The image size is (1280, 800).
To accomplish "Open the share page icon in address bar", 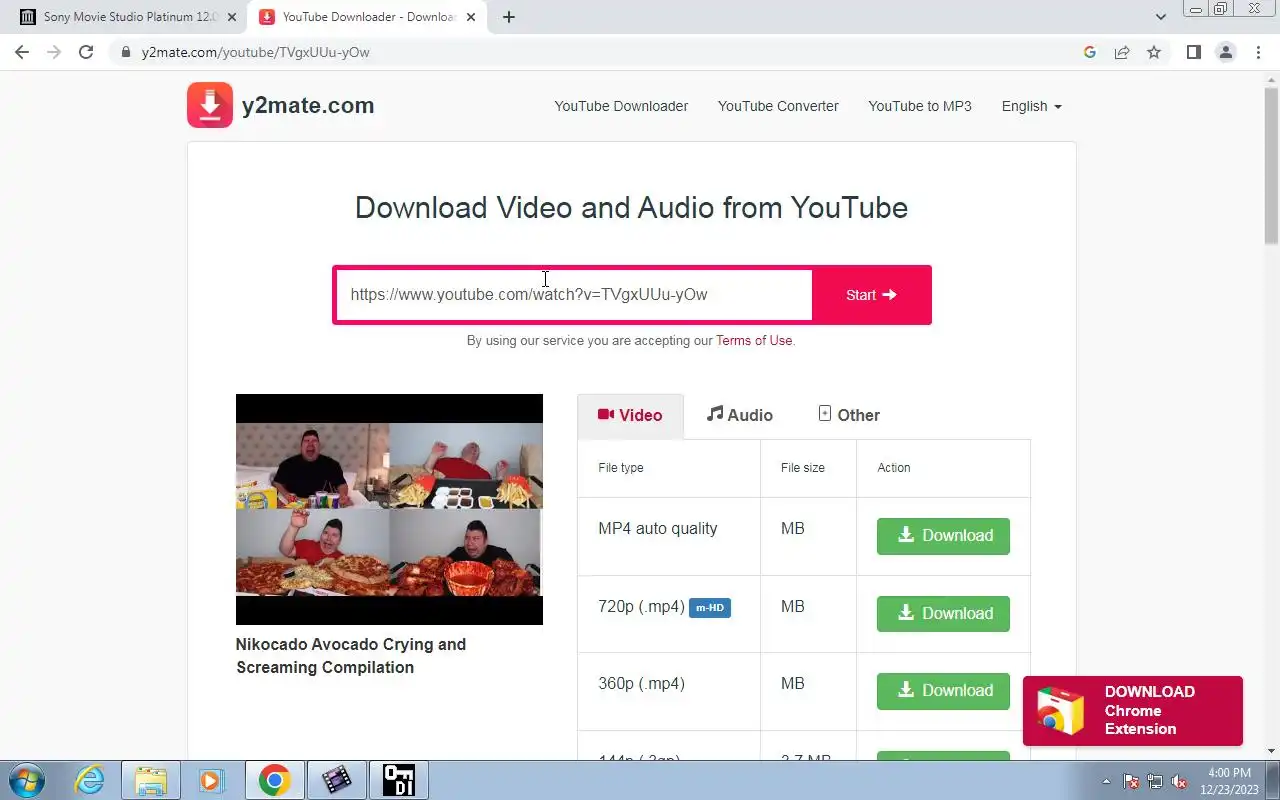I will 1122,52.
